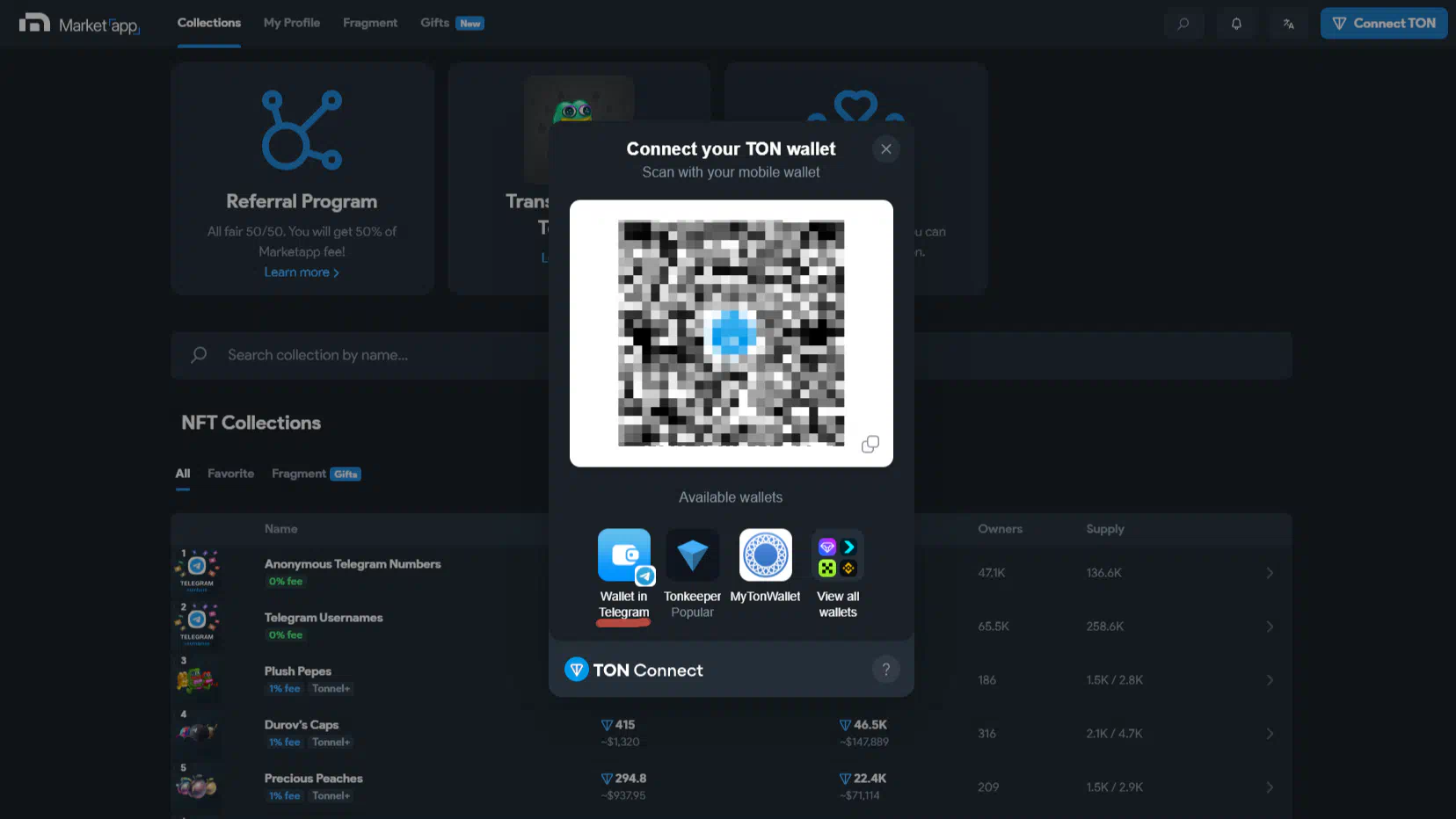Click the Referral Program network icon

coord(302,130)
